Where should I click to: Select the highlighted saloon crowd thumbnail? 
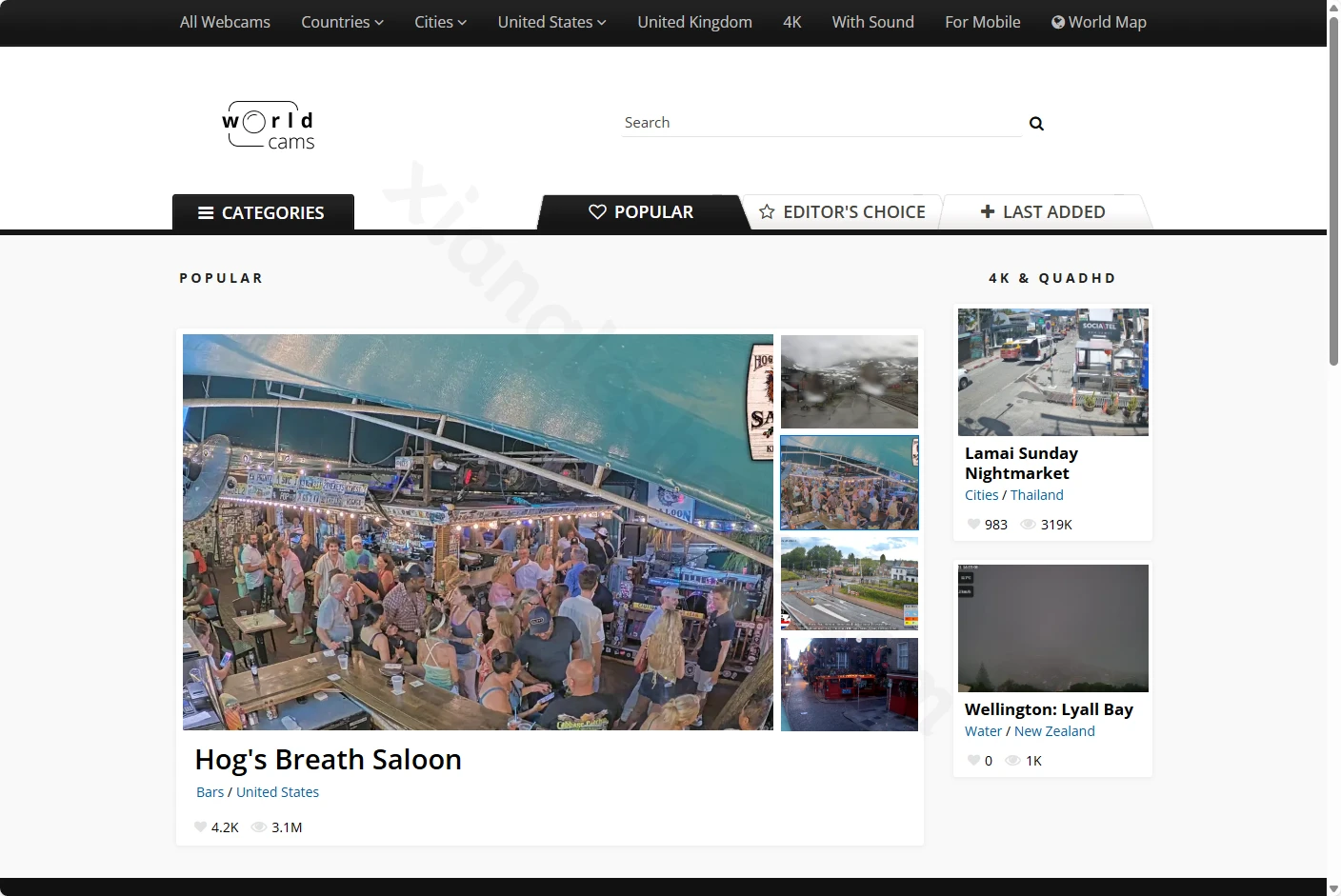(850, 483)
